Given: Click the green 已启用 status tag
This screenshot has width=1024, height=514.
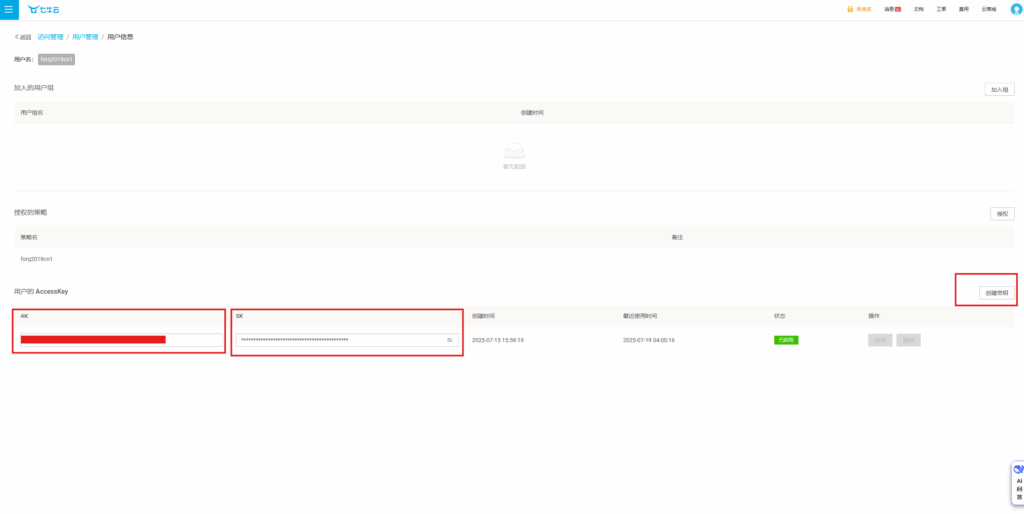Looking at the screenshot, I should [786, 340].
